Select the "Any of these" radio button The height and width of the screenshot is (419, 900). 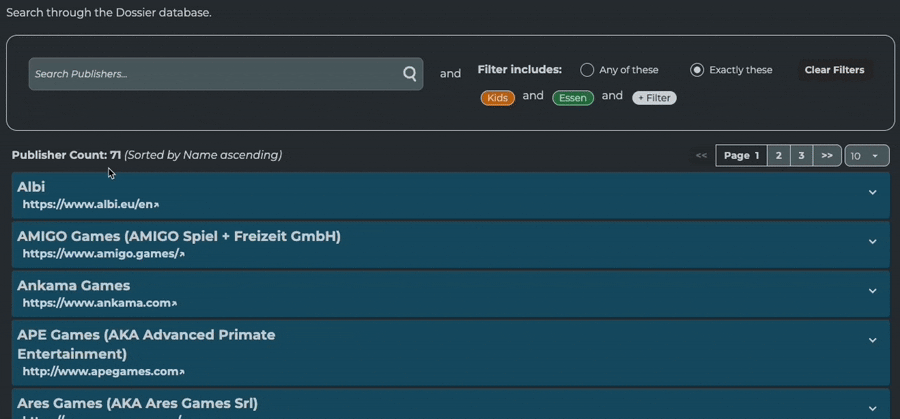click(587, 70)
